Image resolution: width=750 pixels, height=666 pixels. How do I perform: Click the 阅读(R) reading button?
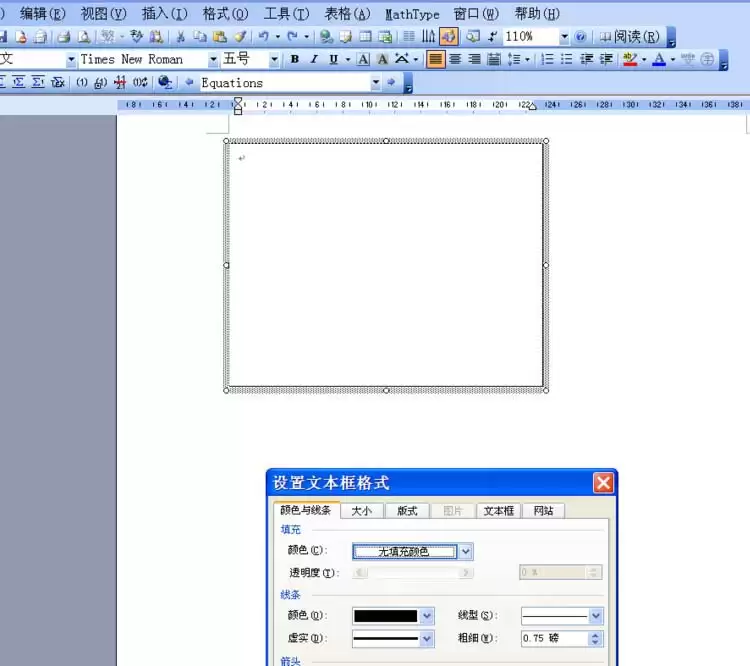point(630,36)
